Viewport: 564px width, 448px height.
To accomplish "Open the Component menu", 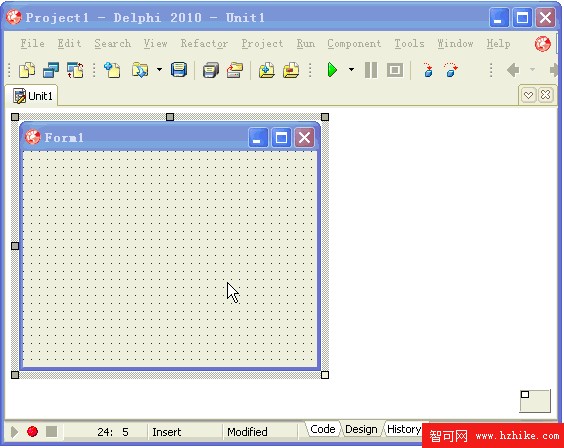I will point(354,44).
